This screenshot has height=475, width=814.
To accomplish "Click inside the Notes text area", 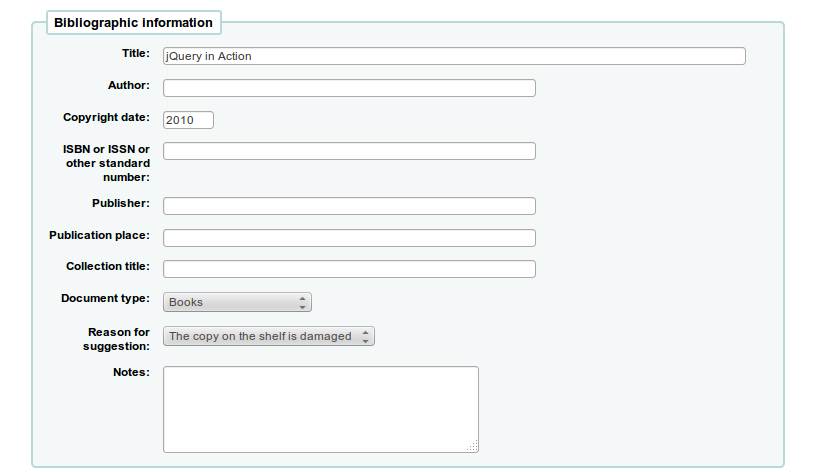I will click(320, 409).
